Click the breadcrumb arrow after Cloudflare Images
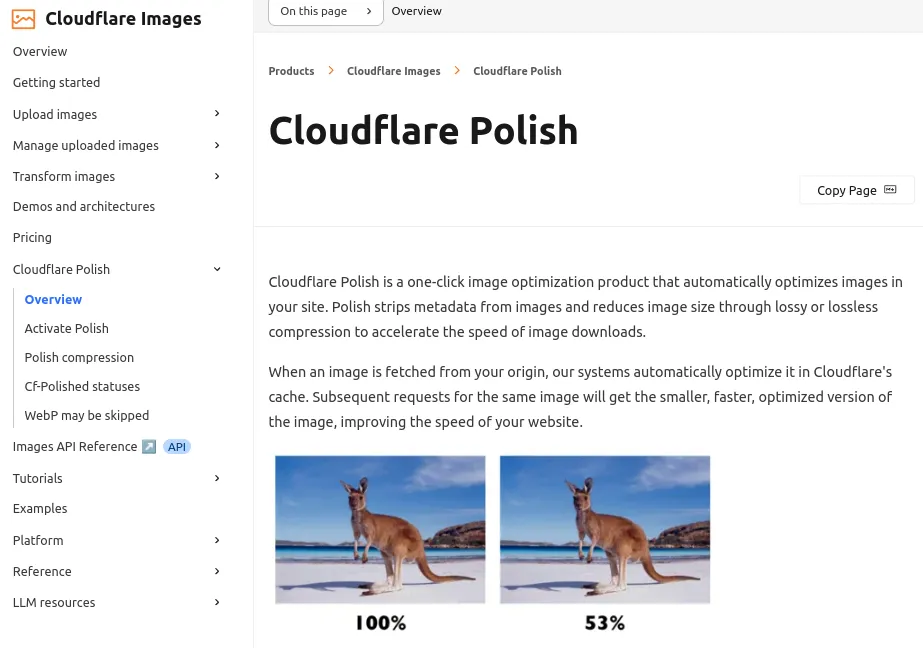The height and width of the screenshot is (648, 923). point(457,70)
